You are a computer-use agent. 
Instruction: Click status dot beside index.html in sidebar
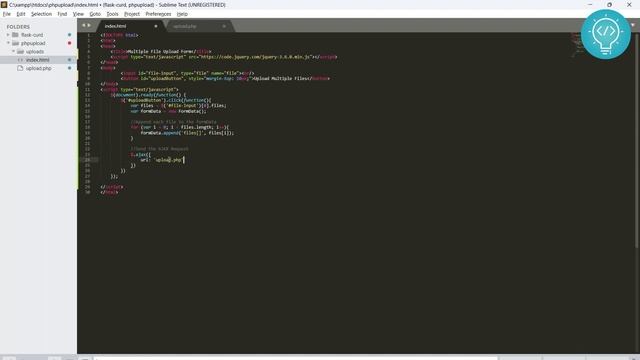(x=69, y=60)
